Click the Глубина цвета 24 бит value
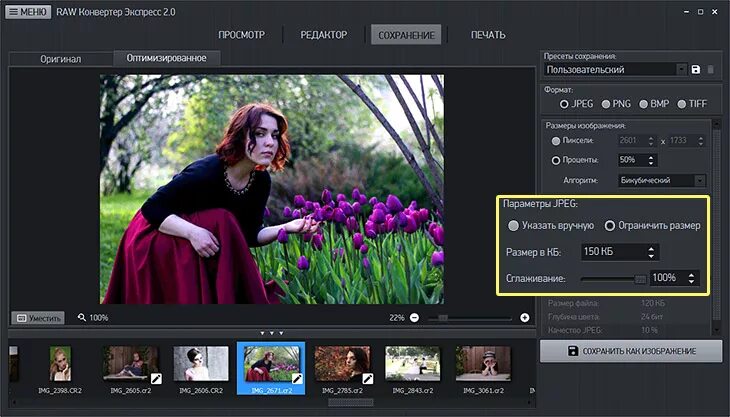The width and height of the screenshot is (730, 417). tap(652, 317)
